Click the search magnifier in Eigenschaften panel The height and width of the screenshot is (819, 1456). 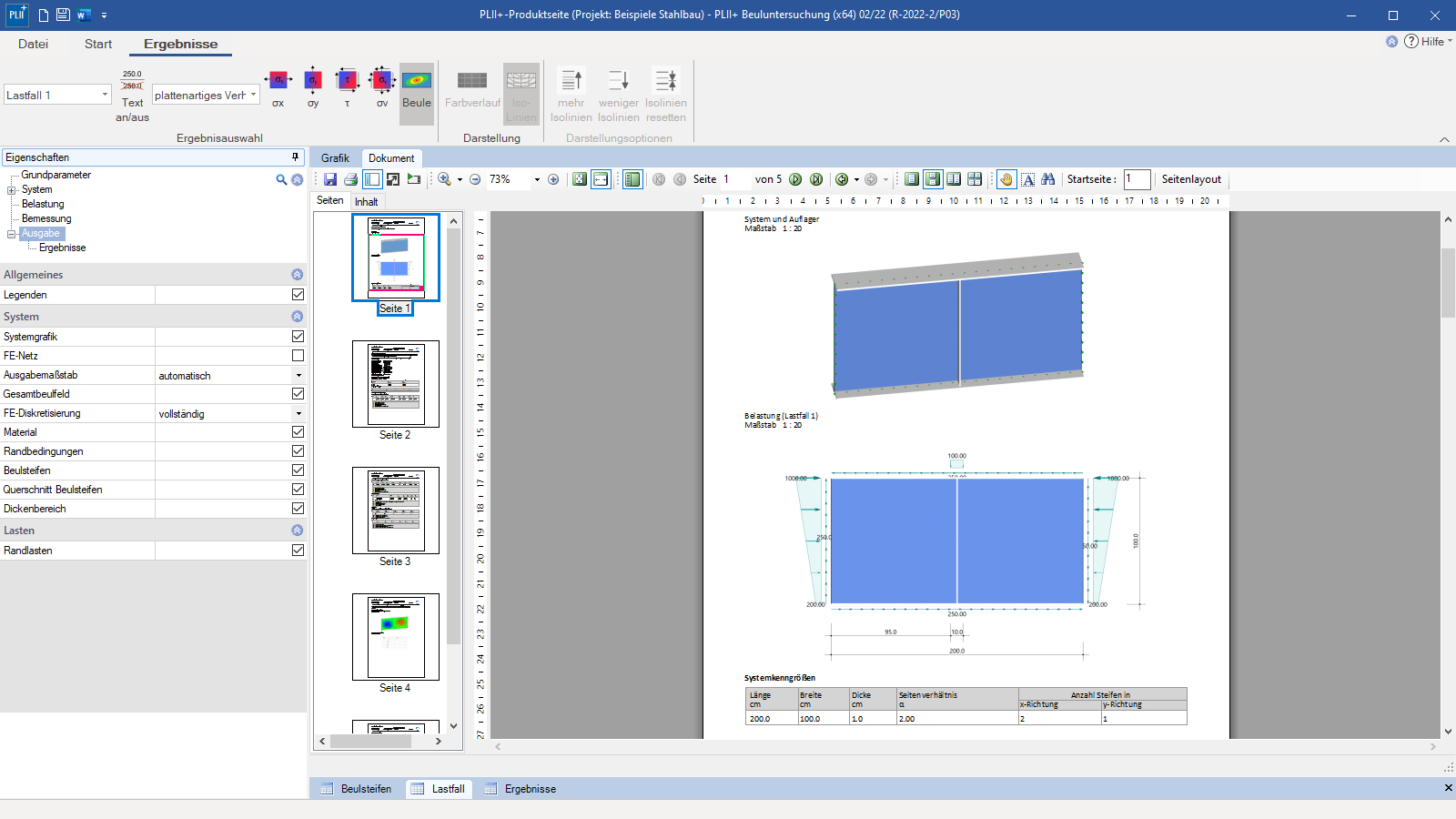281,180
